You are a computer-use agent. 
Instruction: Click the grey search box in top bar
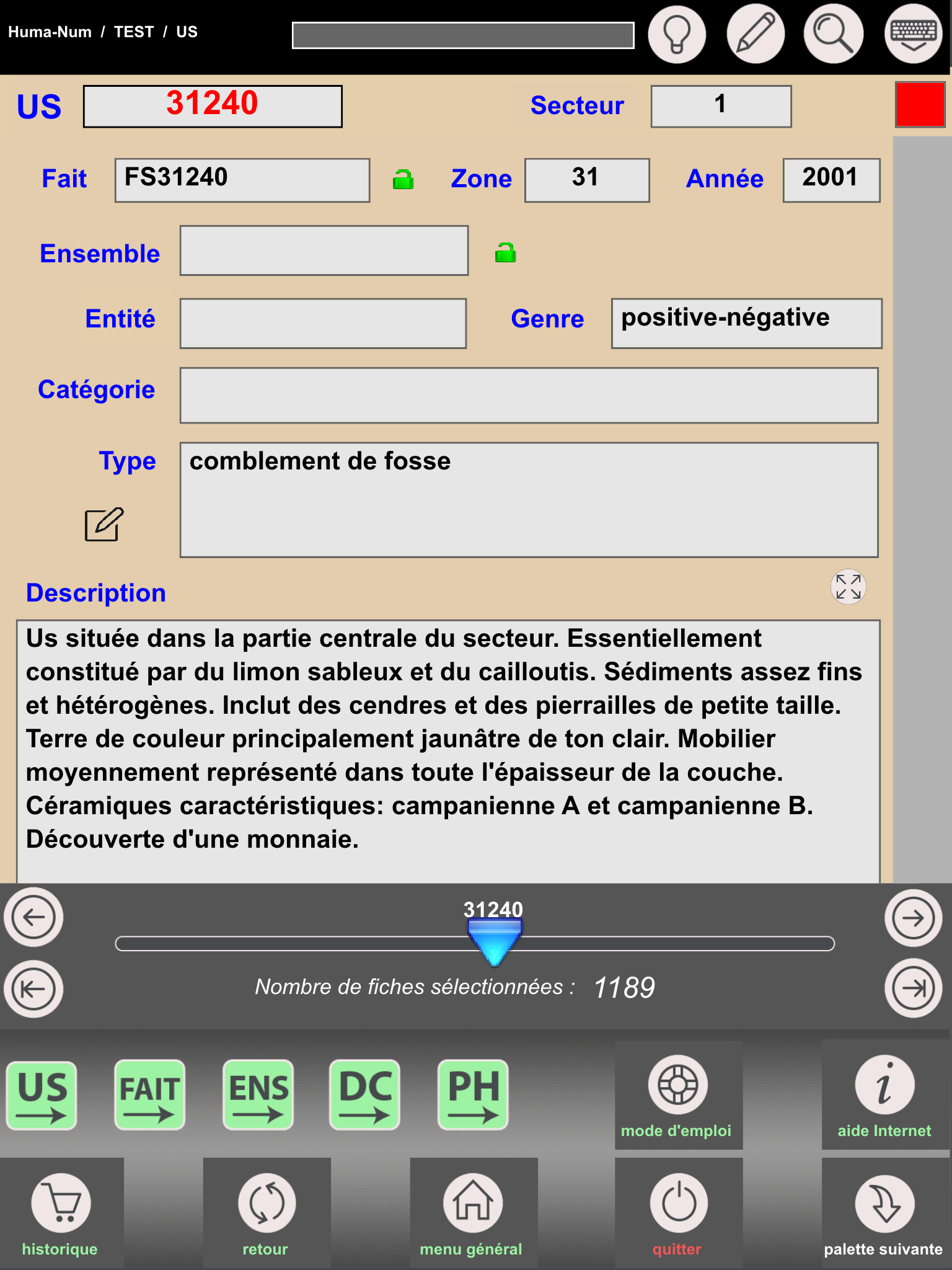(463, 35)
